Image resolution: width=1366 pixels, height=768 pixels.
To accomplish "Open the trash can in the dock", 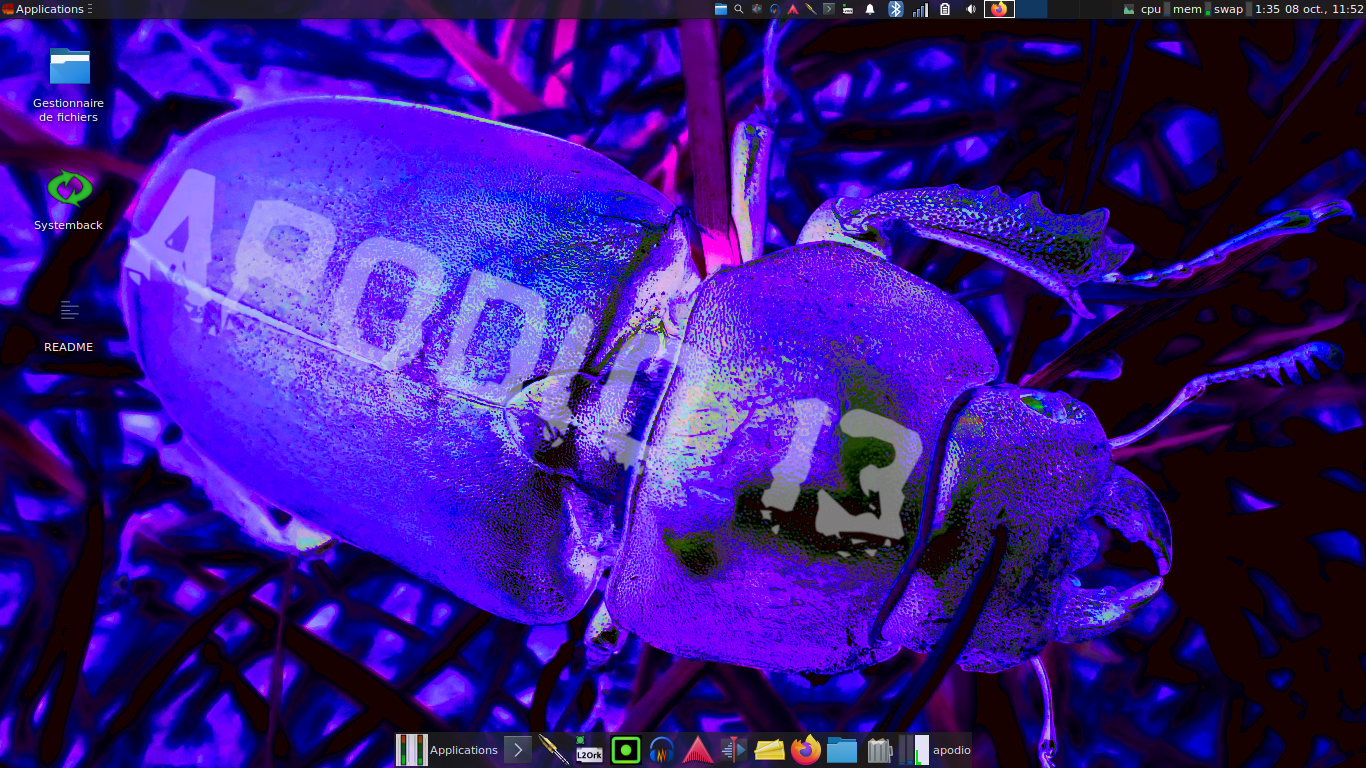I will (878, 750).
